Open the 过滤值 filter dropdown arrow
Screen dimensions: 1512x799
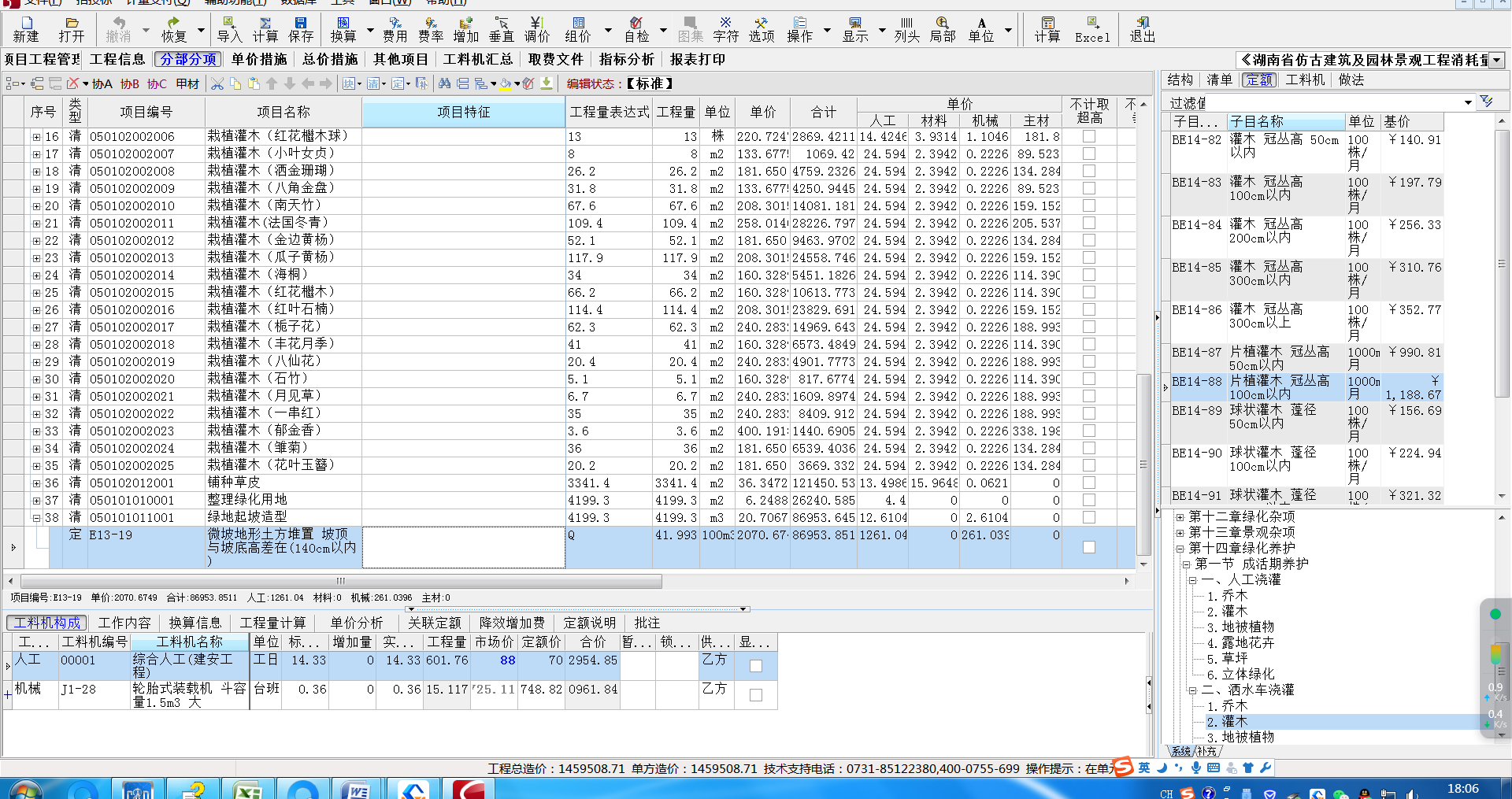click(x=1468, y=102)
